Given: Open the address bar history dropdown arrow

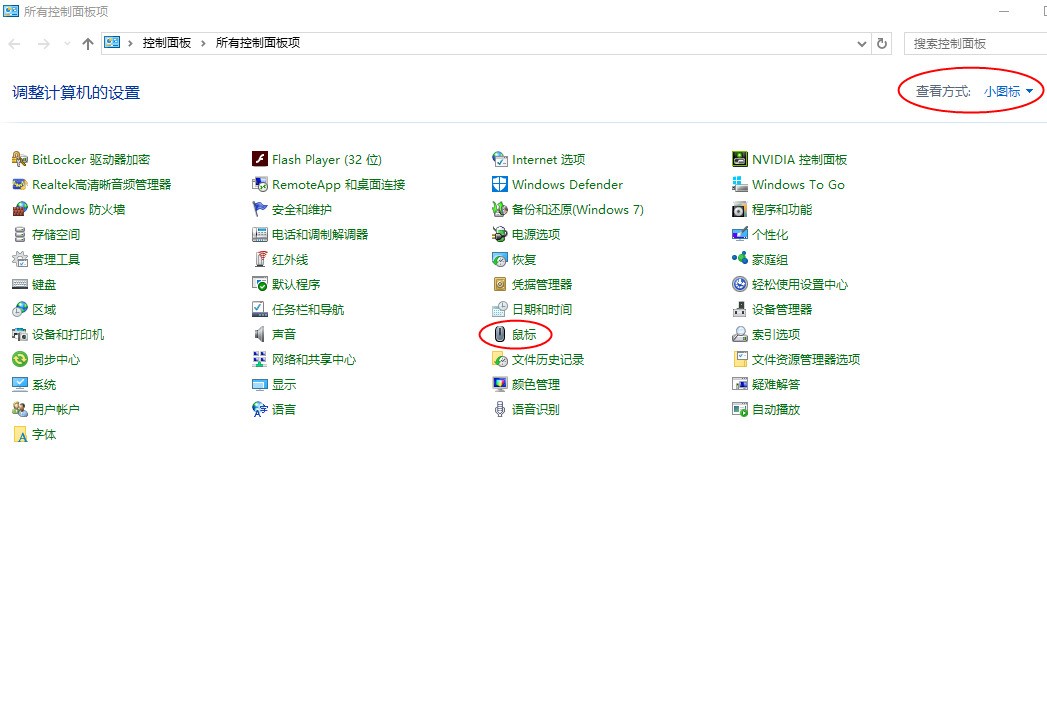Looking at the screenshot, I should [x=863, y=44].
